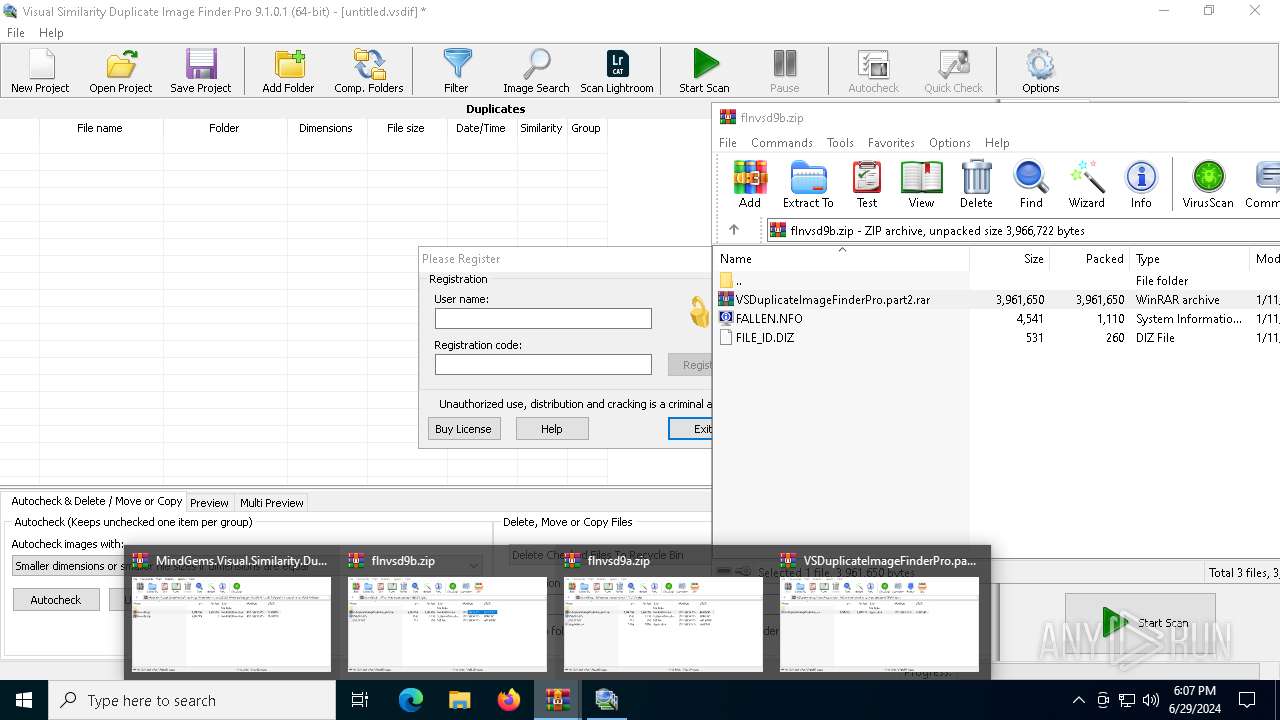Open the WinRAR Tools menu
Viewport: 1280px width, 720px height.
click(x=840, y=142)
